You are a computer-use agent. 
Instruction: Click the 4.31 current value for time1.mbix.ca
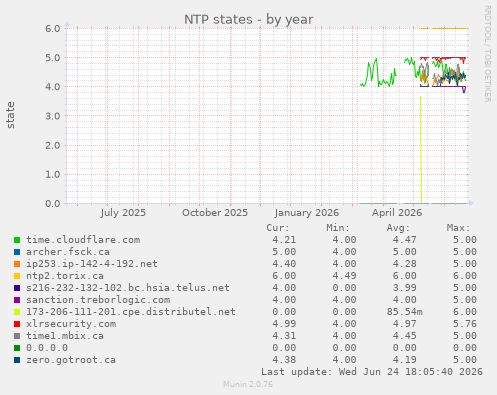coord(284,336)
